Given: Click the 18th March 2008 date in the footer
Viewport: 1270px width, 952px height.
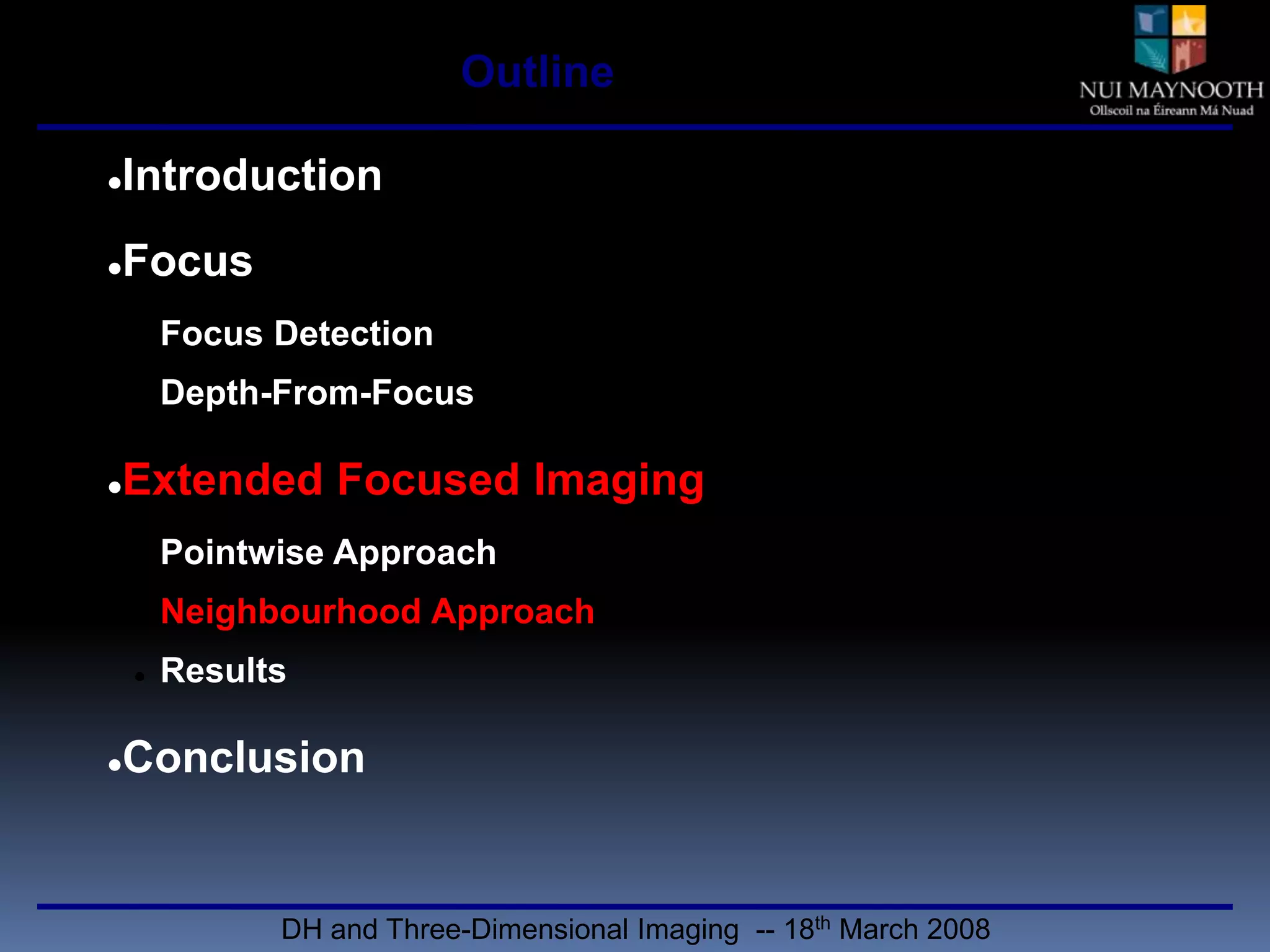Looking at the screenshot, I should (x=887, y=930).
